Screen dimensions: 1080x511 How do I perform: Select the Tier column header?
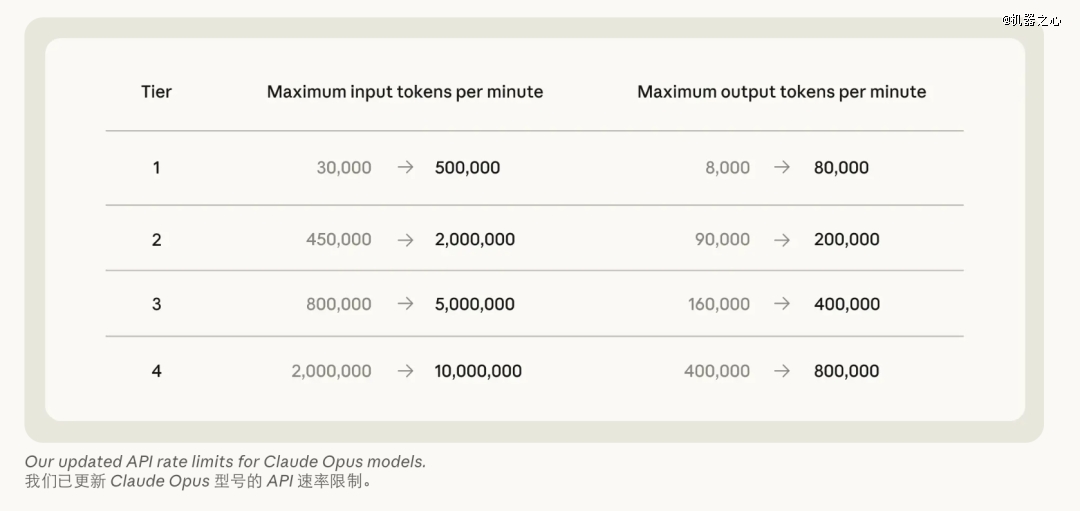pyautogui.click(x=156, y=92)
